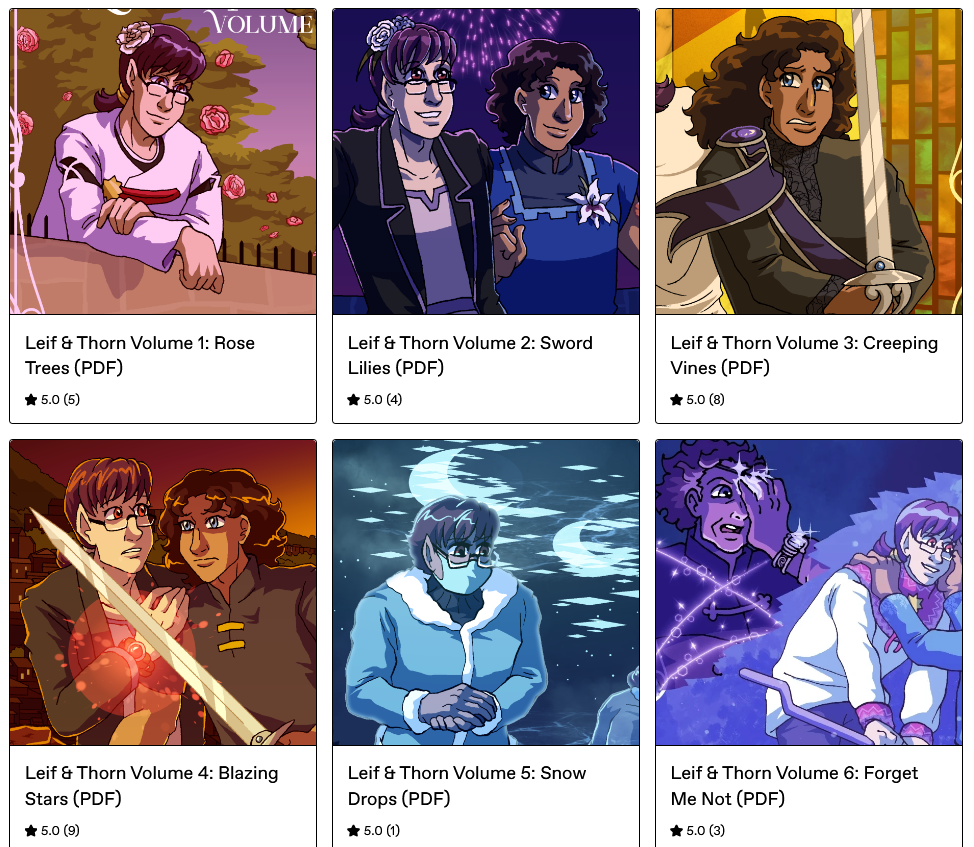Click the Leif & Thorn Volume 1: Rose Trees title
The height and width of the screenshot is (847, 974).
[x=140, y=355]
